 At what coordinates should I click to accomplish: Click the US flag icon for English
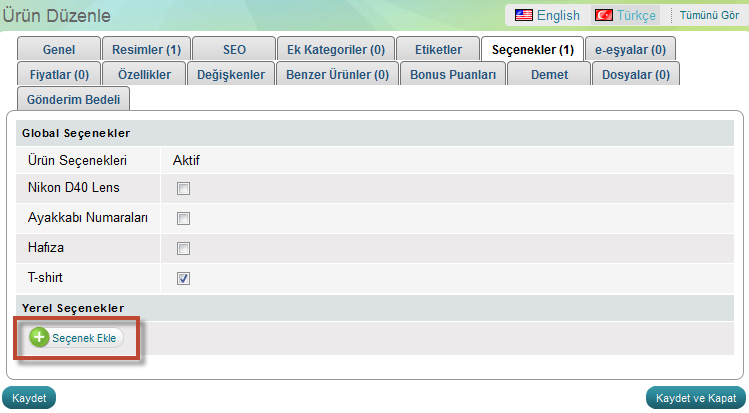(524, 15)
